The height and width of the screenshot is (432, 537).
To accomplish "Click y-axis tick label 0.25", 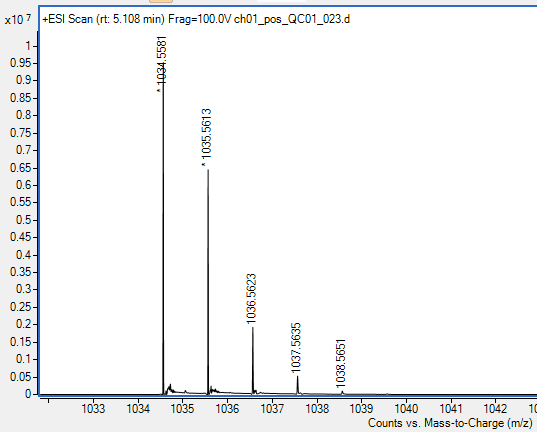I will [x=21, y=307].
